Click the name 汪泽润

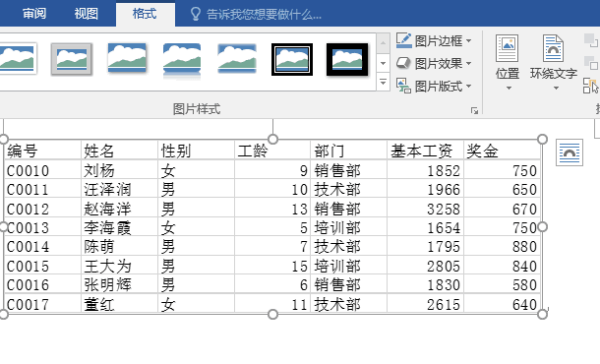pyautogui.click(x=108, y=189)
